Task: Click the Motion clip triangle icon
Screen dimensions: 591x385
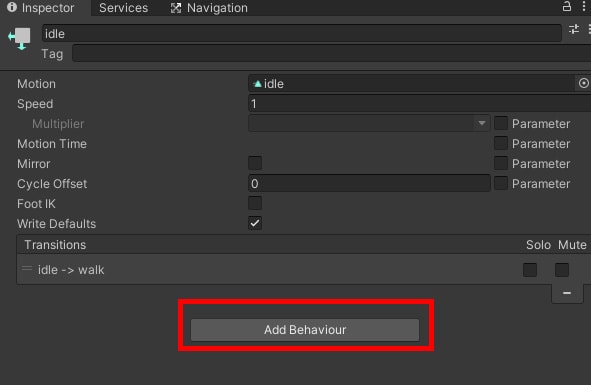Action: click(x=258, y=84)
